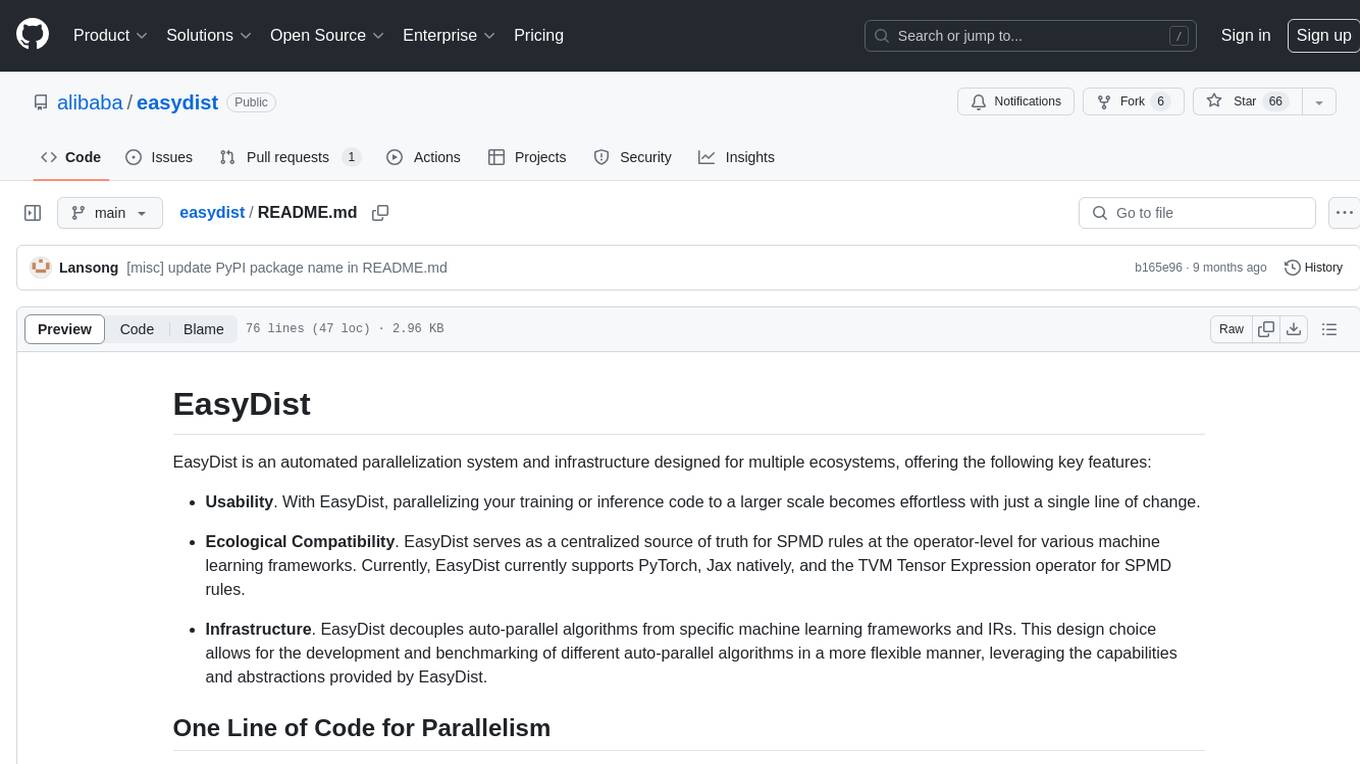The width and height of the screenshot is (1360, 764).
Task: Select the Blame view
Action: [204, 329]
